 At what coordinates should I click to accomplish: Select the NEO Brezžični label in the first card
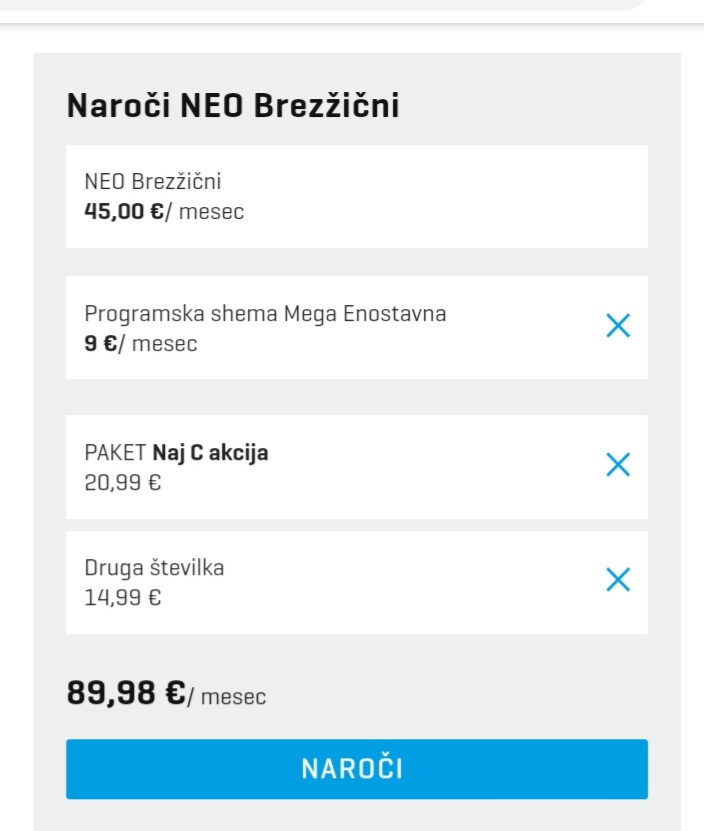[153, 181]
